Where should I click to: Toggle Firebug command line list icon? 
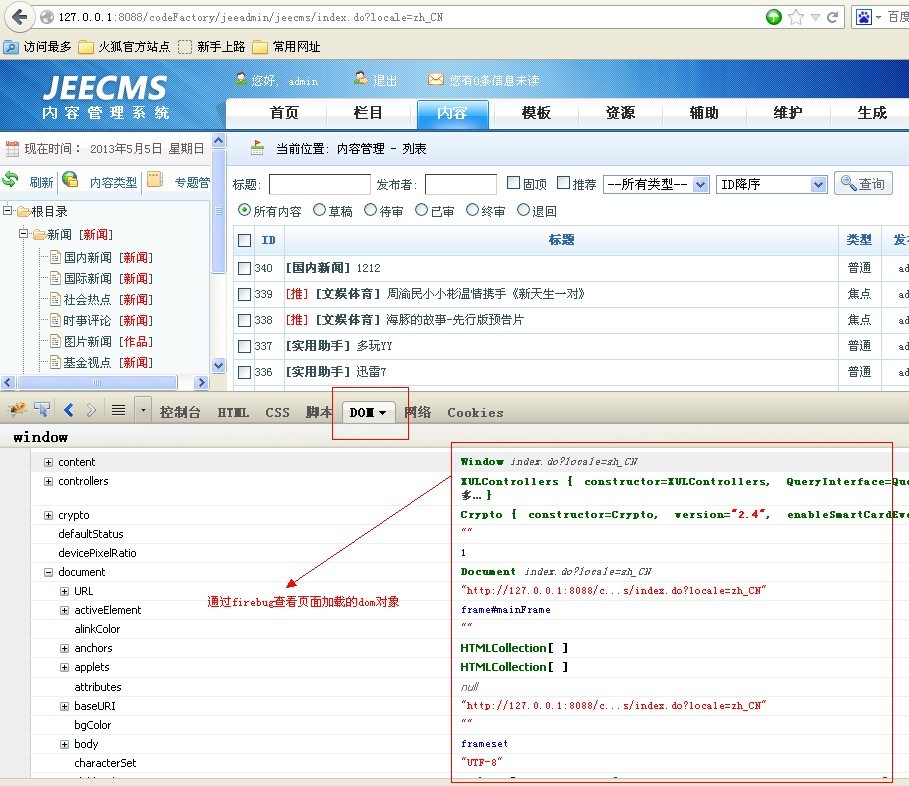pyautogui.click(x=118, y=410)
